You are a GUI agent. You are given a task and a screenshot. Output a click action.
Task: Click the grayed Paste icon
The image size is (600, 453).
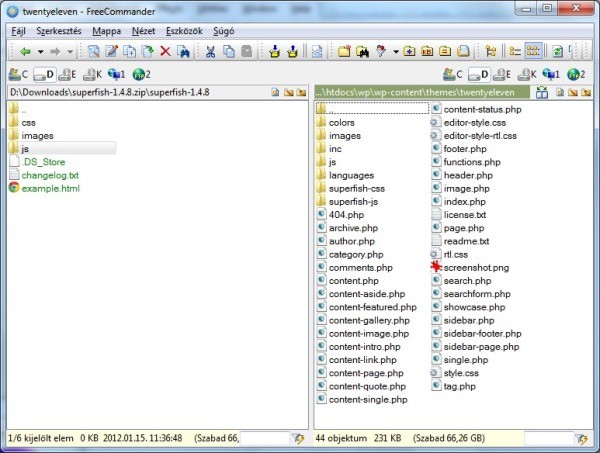(247, 51)
